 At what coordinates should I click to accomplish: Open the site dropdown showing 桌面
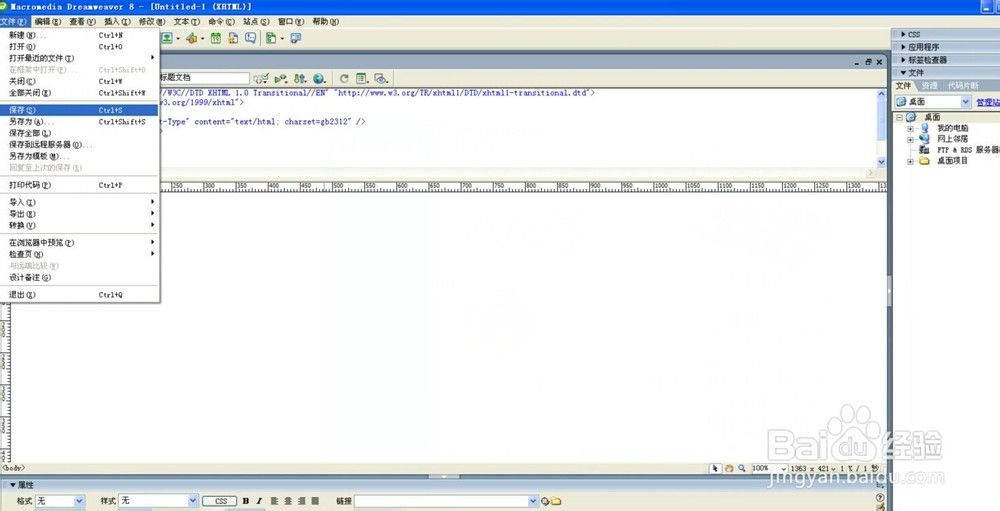point(932,102)
